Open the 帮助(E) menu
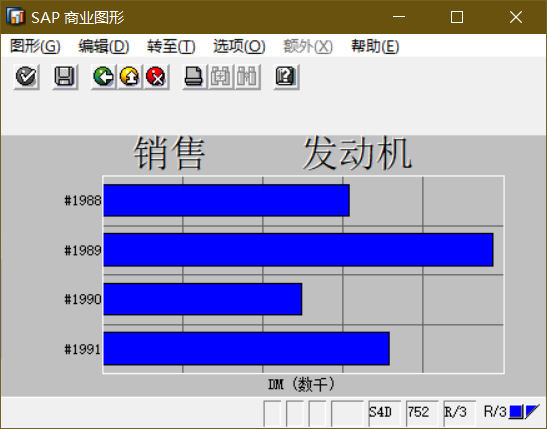 pyautogui.click(x=375, y=46)
